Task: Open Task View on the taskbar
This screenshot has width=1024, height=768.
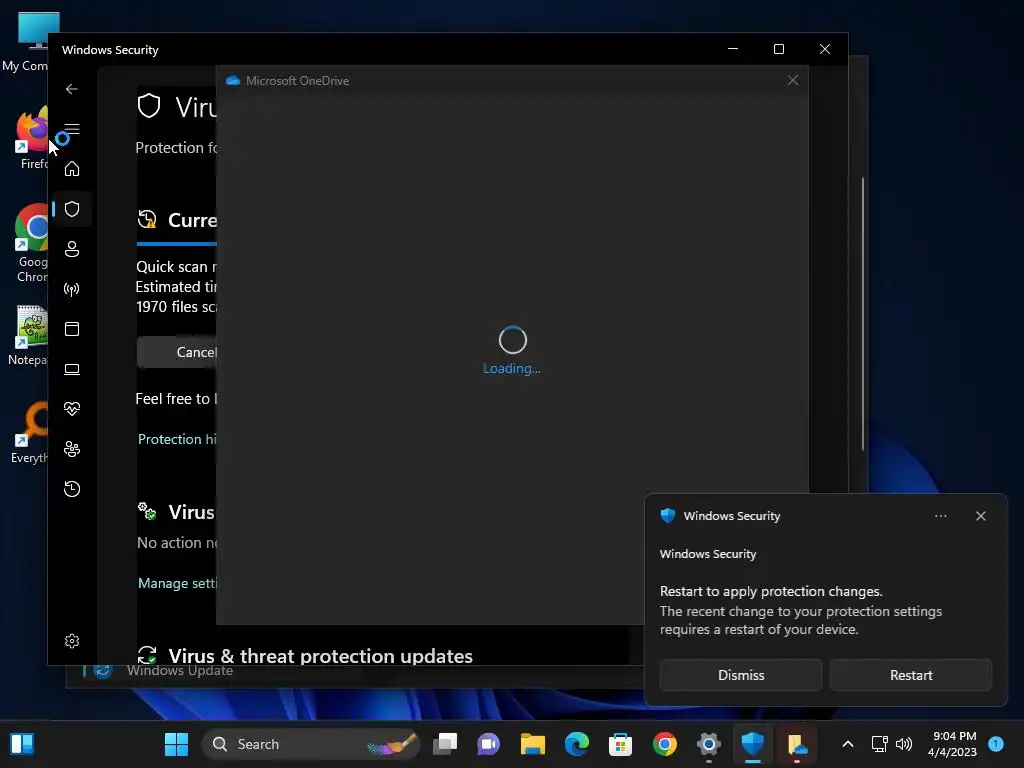Action: coord(445,744)
